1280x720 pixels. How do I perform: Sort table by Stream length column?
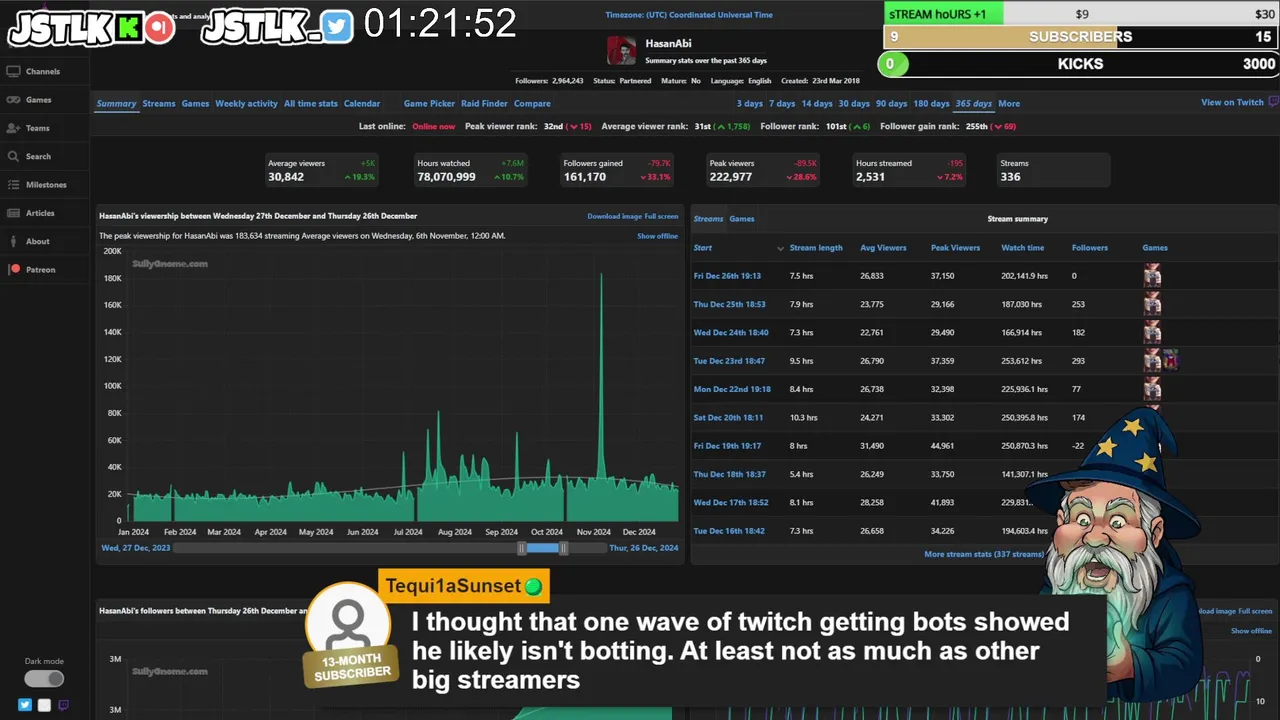pyautogui.click(x=816, y=248)
